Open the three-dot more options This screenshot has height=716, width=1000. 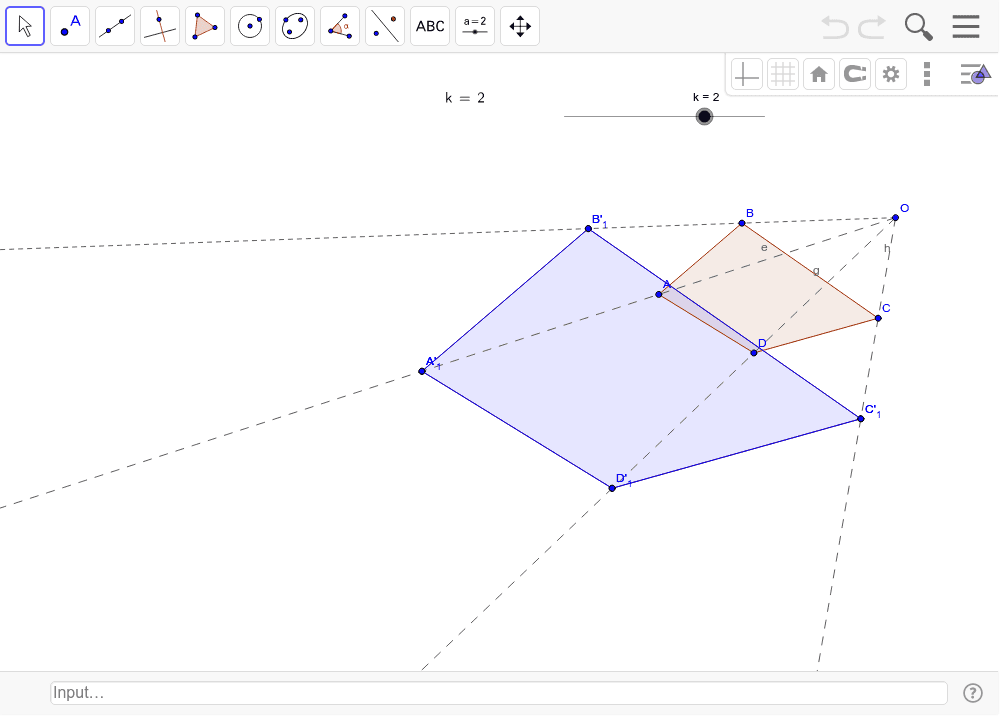(x=927, y=75)
